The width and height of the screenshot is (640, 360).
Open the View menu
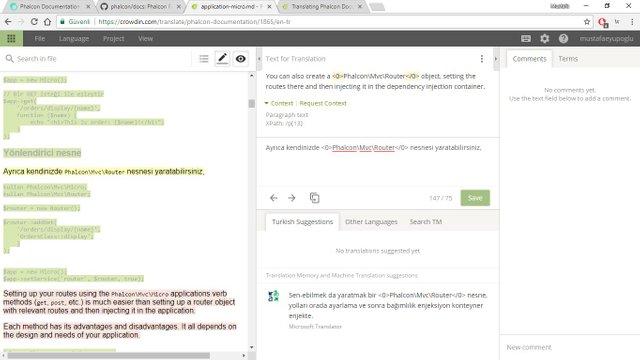click(145, 38)
